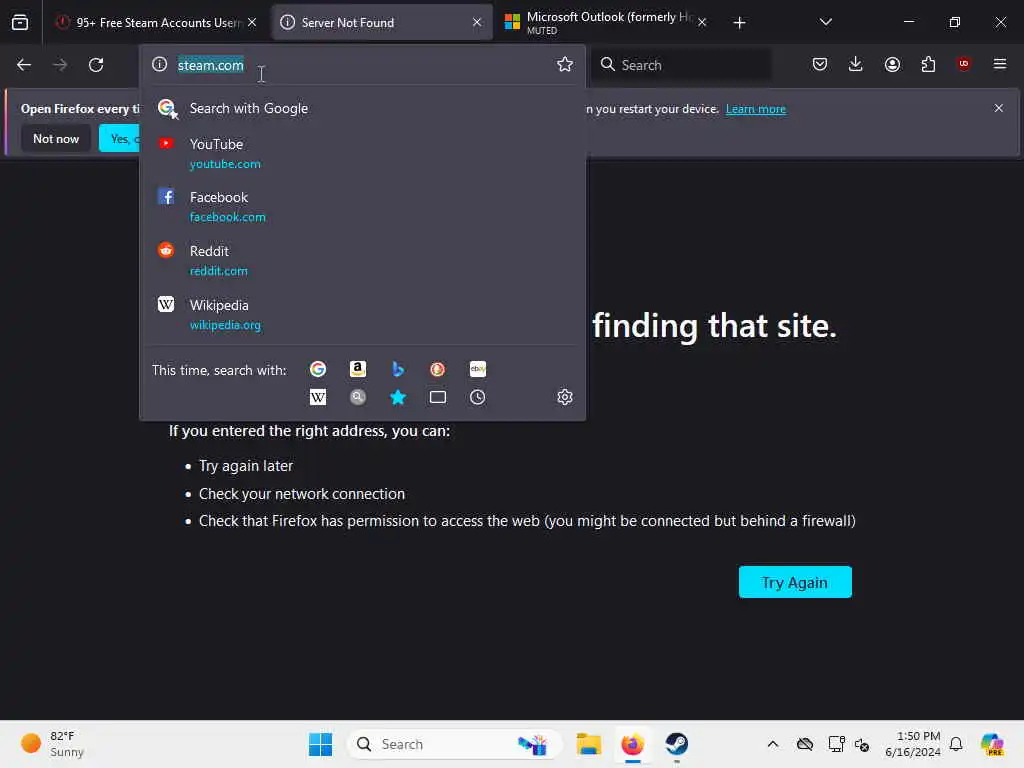Select Reddit suggestion
The image size is (1024, 768).
point(362,261)
